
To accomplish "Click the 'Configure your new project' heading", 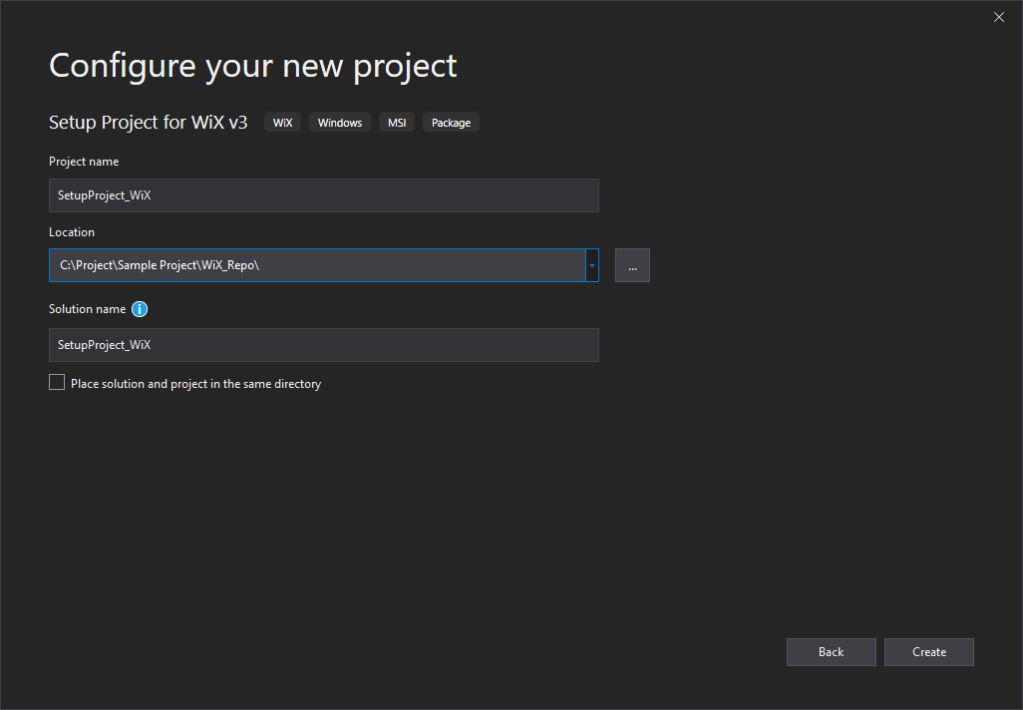I will tap(253, 66).
